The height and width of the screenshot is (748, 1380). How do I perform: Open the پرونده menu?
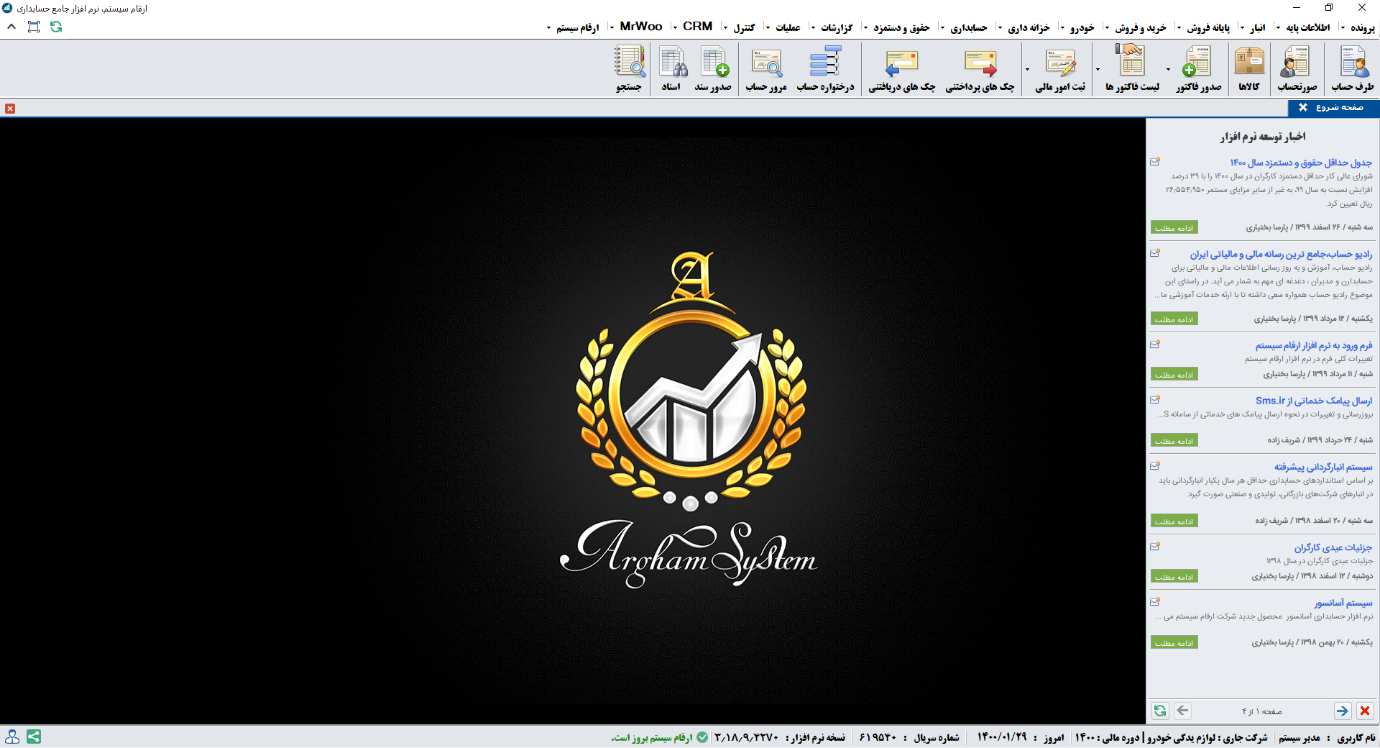point(1360,27)
